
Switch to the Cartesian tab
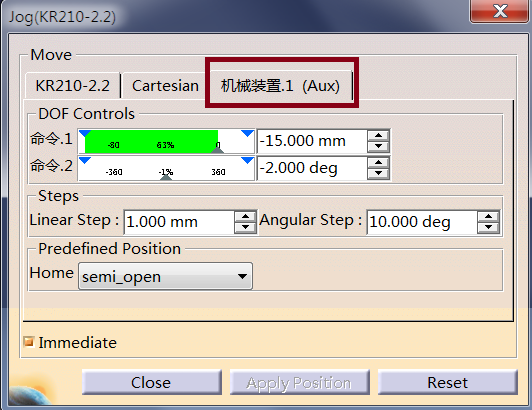(165, 86)
